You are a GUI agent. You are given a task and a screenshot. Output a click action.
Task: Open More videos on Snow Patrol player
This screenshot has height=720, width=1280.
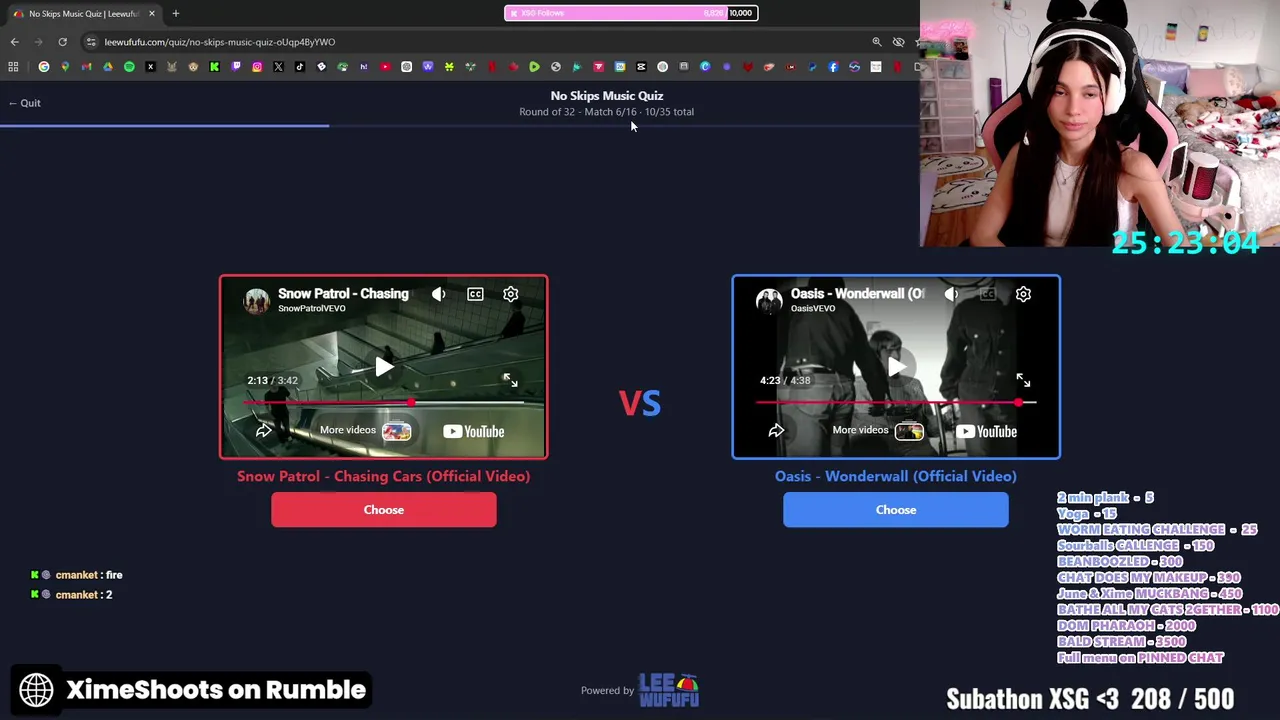click(x=365, y=431)
